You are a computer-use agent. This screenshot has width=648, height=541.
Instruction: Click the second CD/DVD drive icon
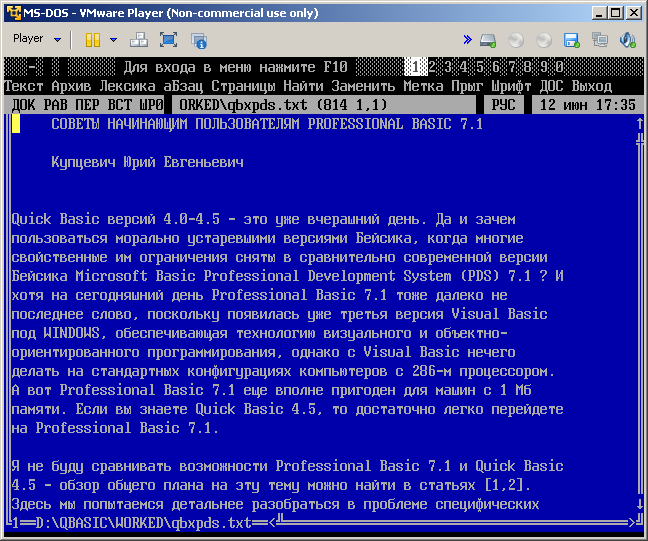[543, 41]
